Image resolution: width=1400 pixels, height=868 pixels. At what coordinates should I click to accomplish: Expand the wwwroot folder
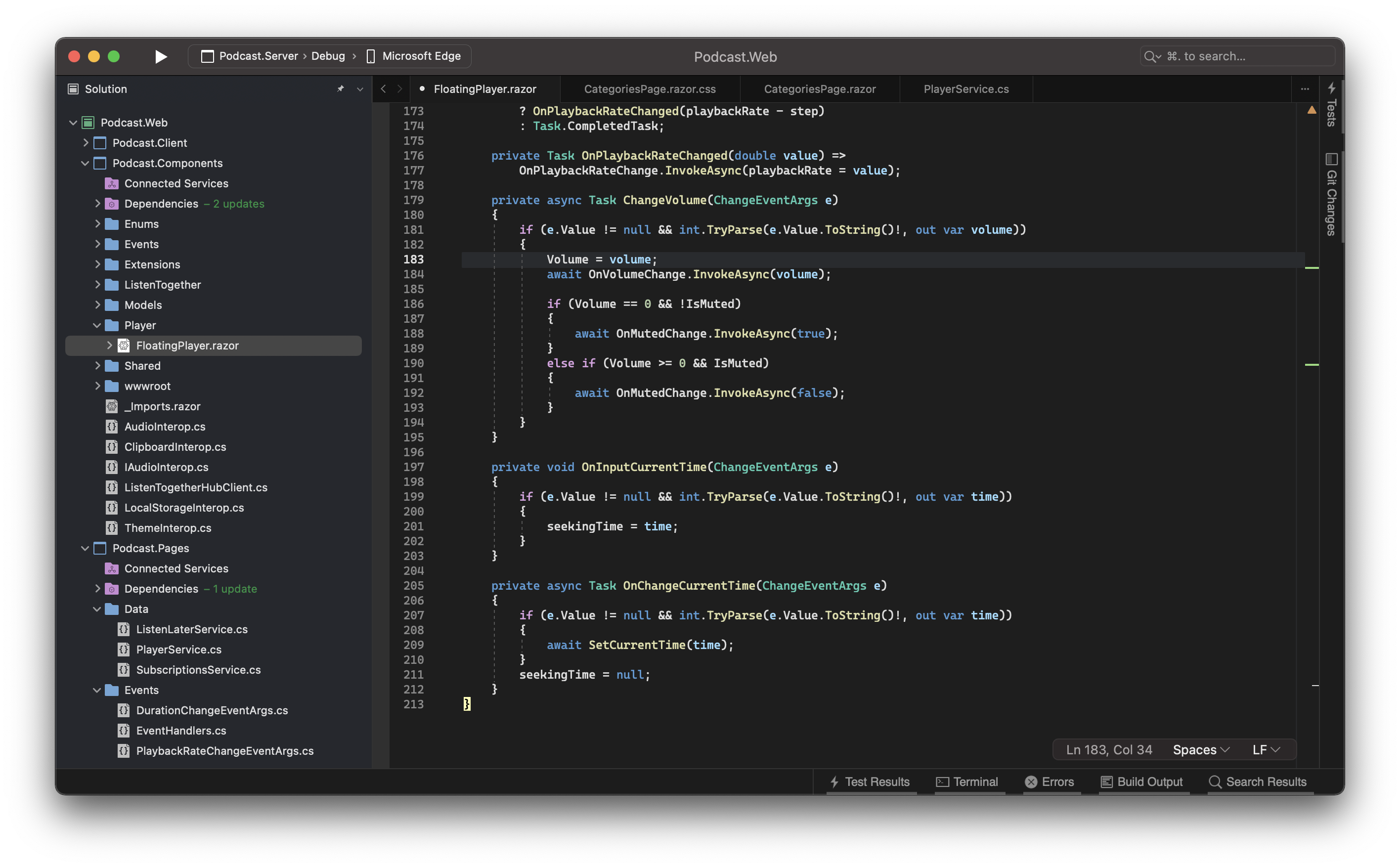[x=97, y=387]
